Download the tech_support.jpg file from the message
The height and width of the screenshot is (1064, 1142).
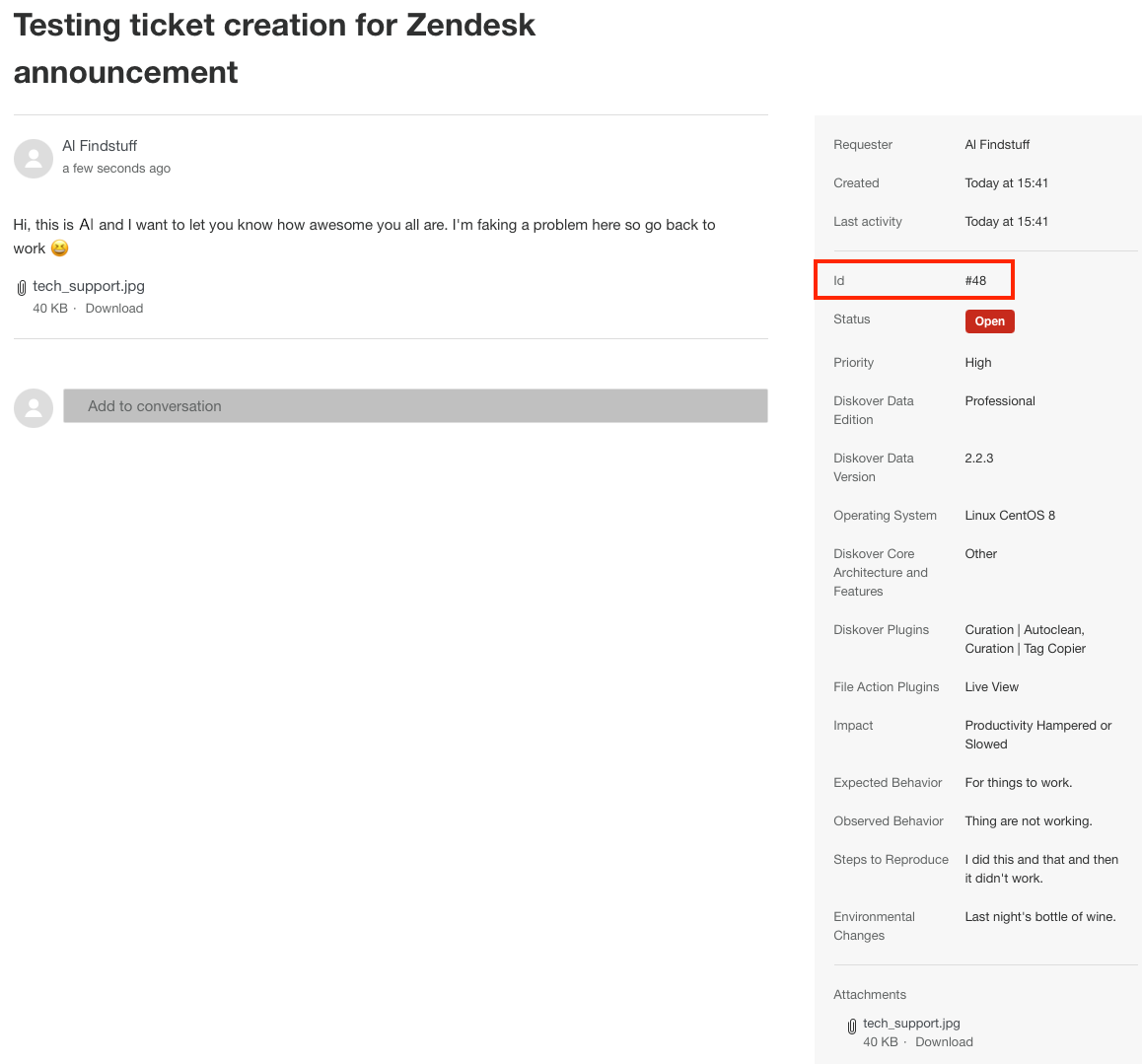113,308
